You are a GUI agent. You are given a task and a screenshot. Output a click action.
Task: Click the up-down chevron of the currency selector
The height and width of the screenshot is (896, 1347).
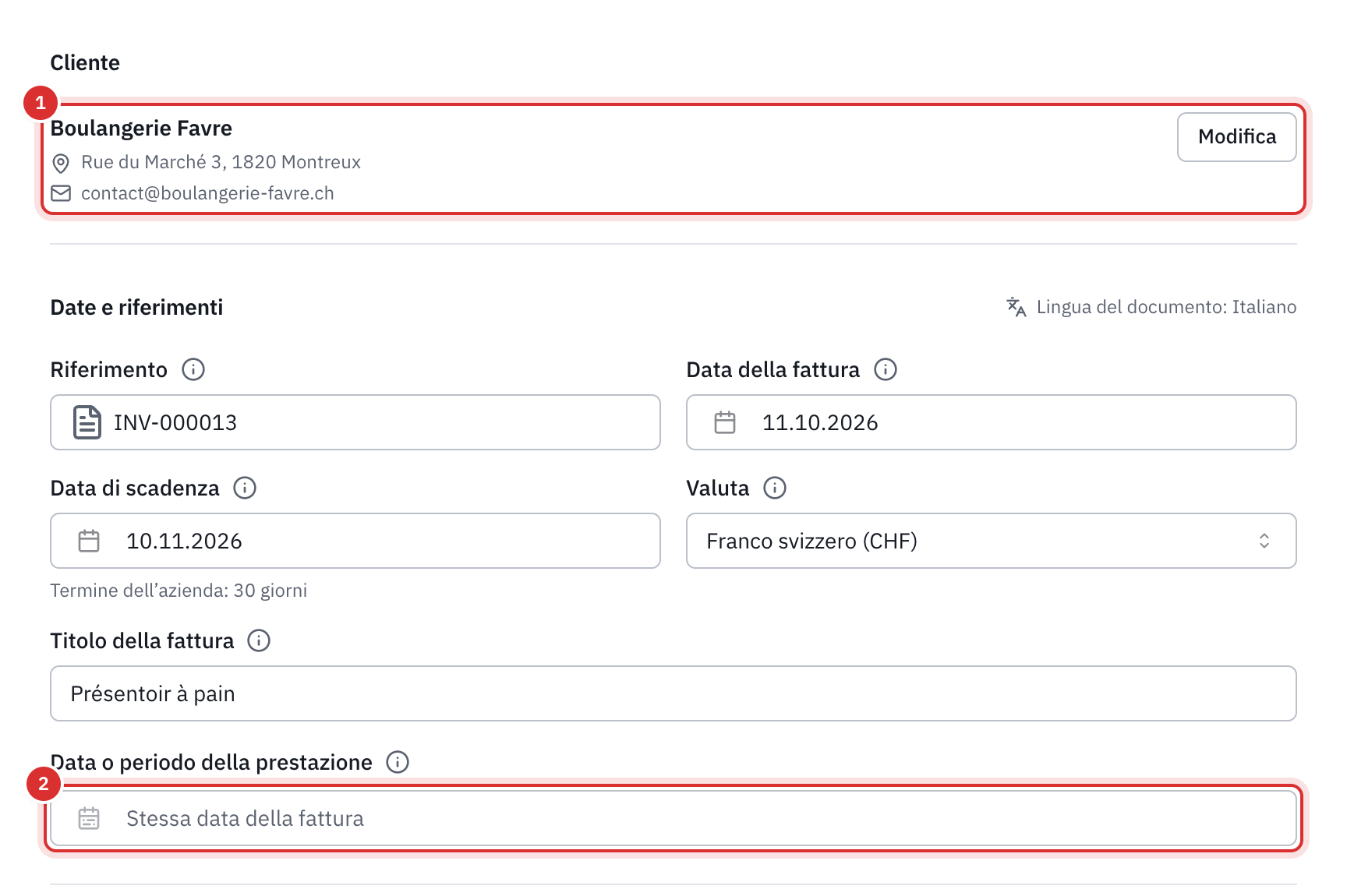tap(1264, 541)
